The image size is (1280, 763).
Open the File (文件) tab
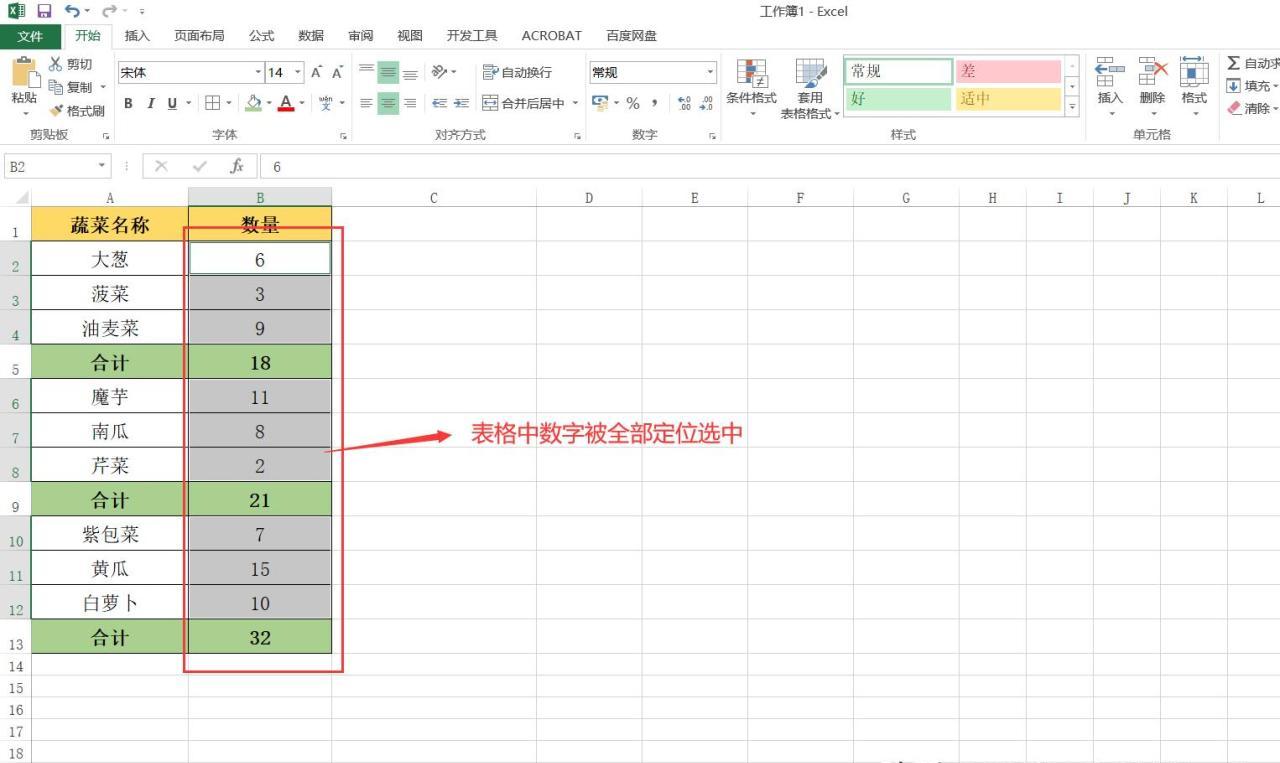click(x=31, y=36)
